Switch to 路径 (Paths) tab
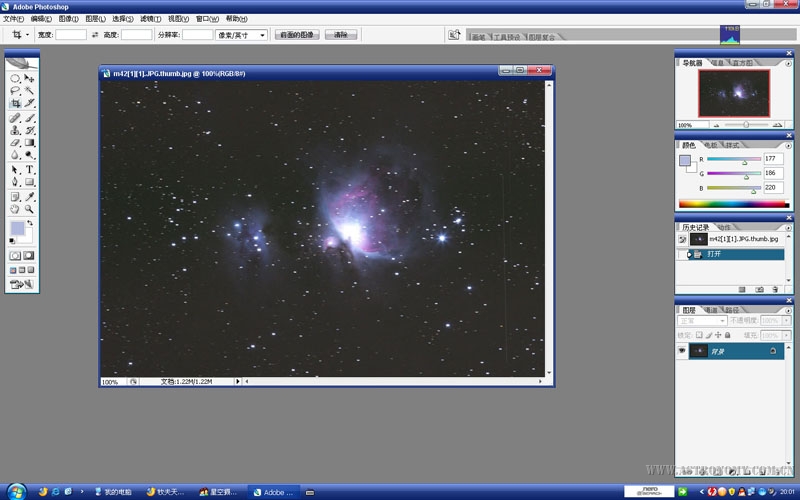The height and width of the screenshot is (500, 800). (x=732, y=310)
